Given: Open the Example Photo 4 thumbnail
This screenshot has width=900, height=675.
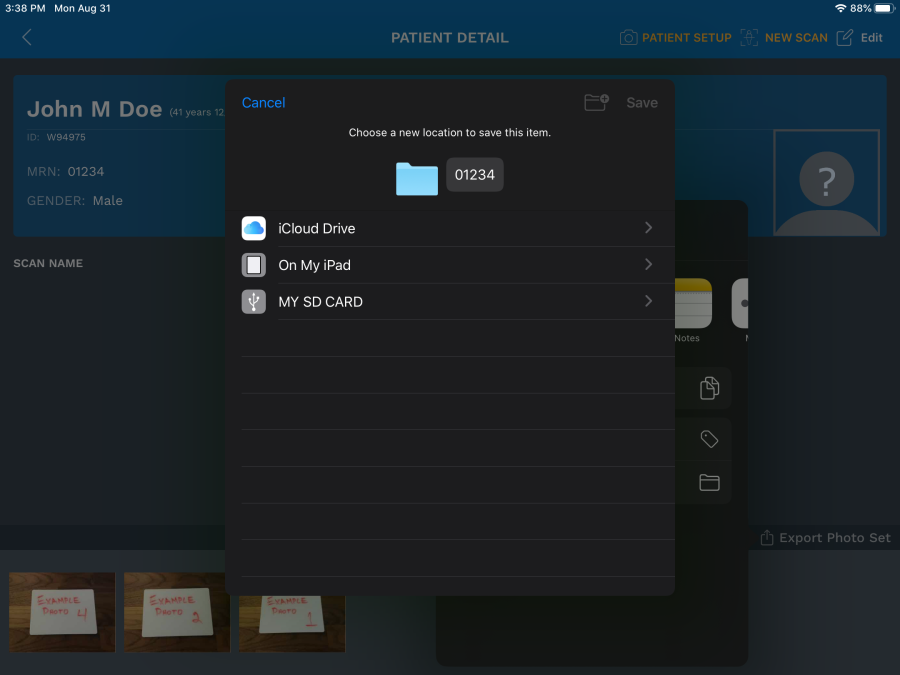Looking at the screenshot, I should click(x=62, y=612).
